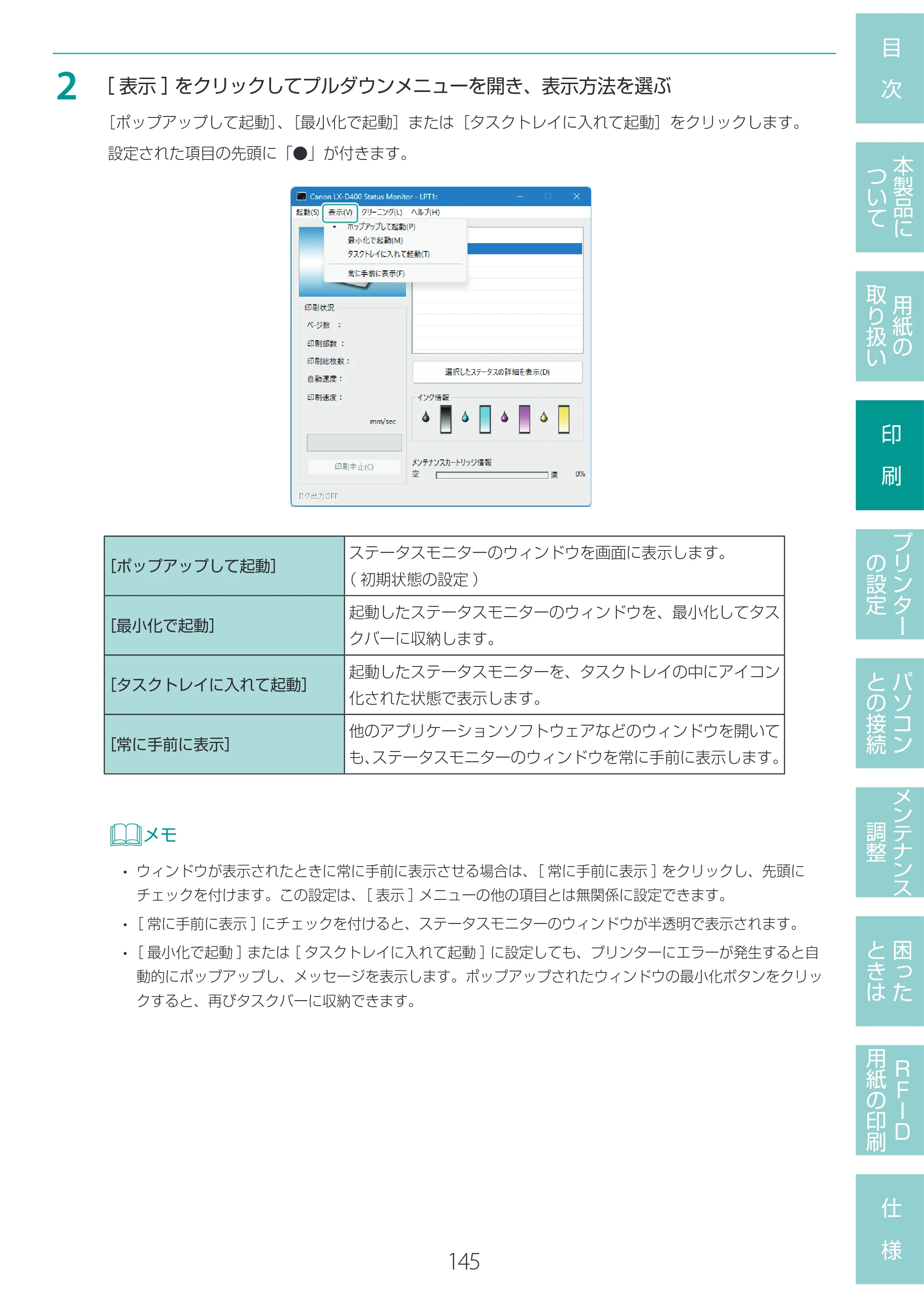The width and height of the screenshot is (924, 1308).
Task: Open the 表示(V) menu
Action: 340,213
